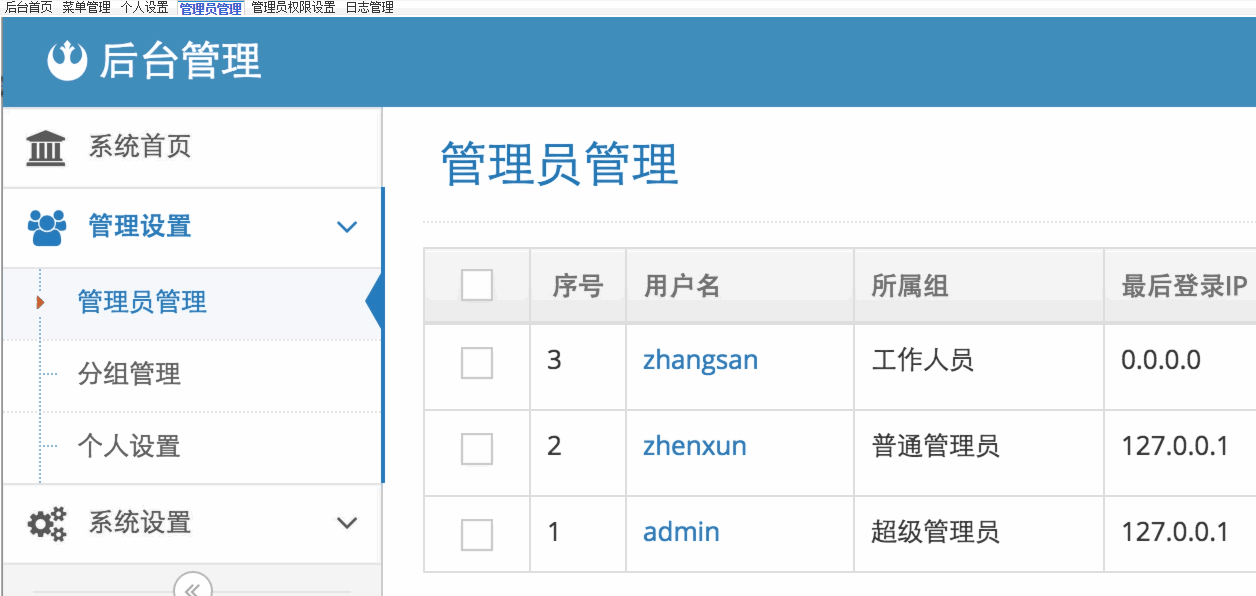Image resolution: width=1256 pixels, height=596 pixels.
Task: Open the zhangsan user link
Action: [x=700, y=361]
